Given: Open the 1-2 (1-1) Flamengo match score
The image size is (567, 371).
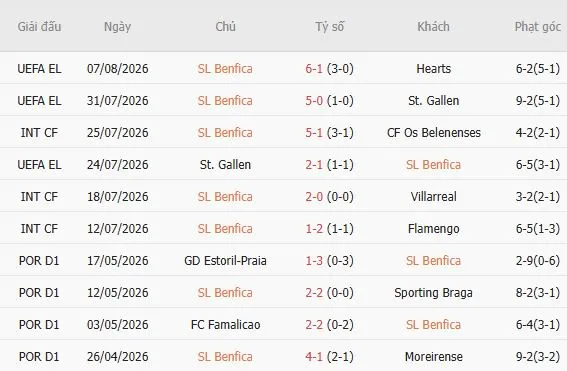Looking at the screenshot, I should click(329, 229).
